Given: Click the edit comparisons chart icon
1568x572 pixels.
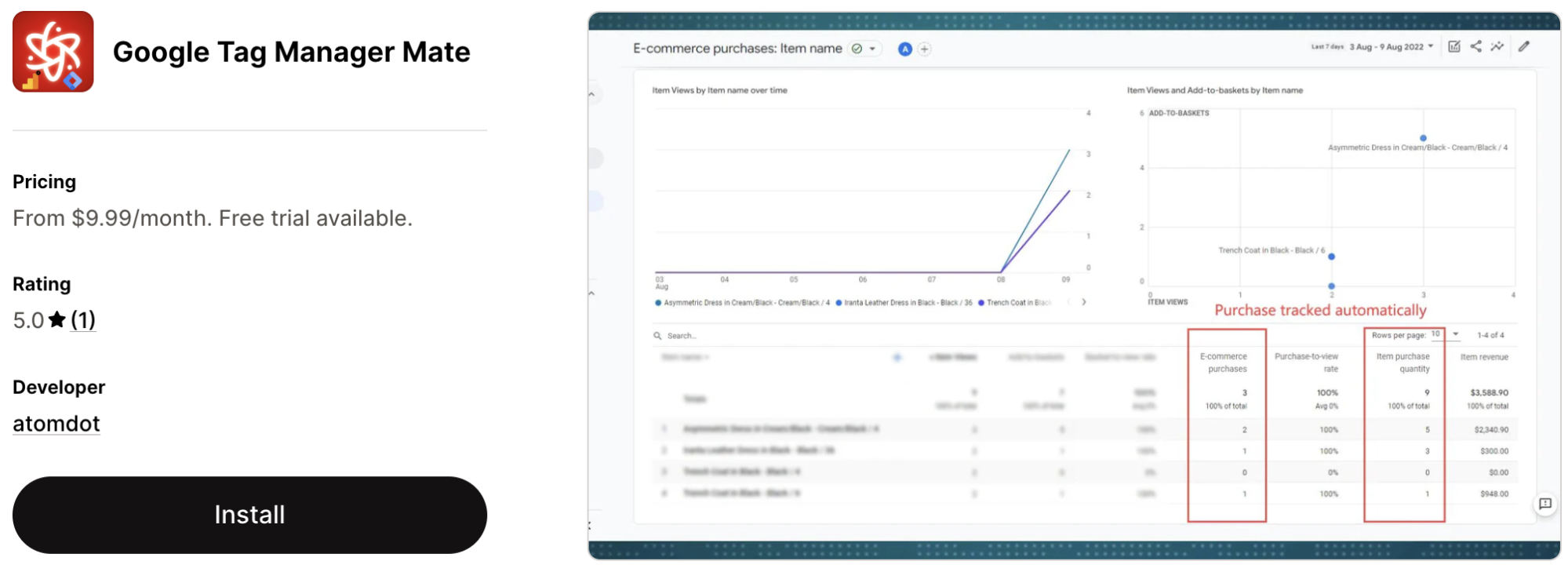Looking at the screenshot, I should [1454, 46].
